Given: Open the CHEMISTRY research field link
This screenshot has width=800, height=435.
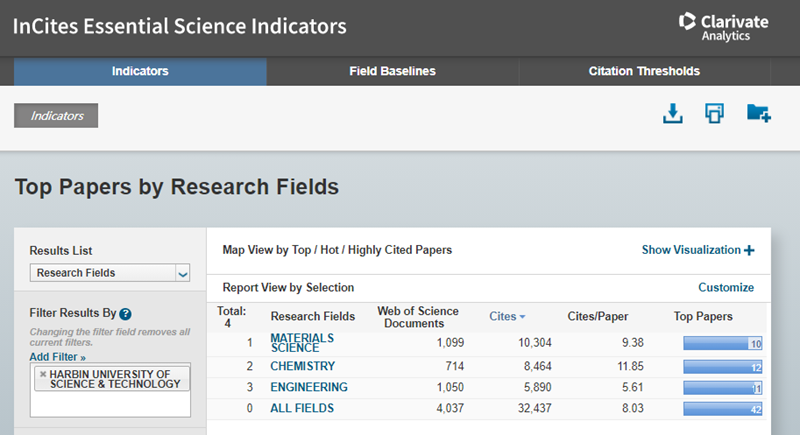Looking at the screenshot, I should tap(302, 366).
